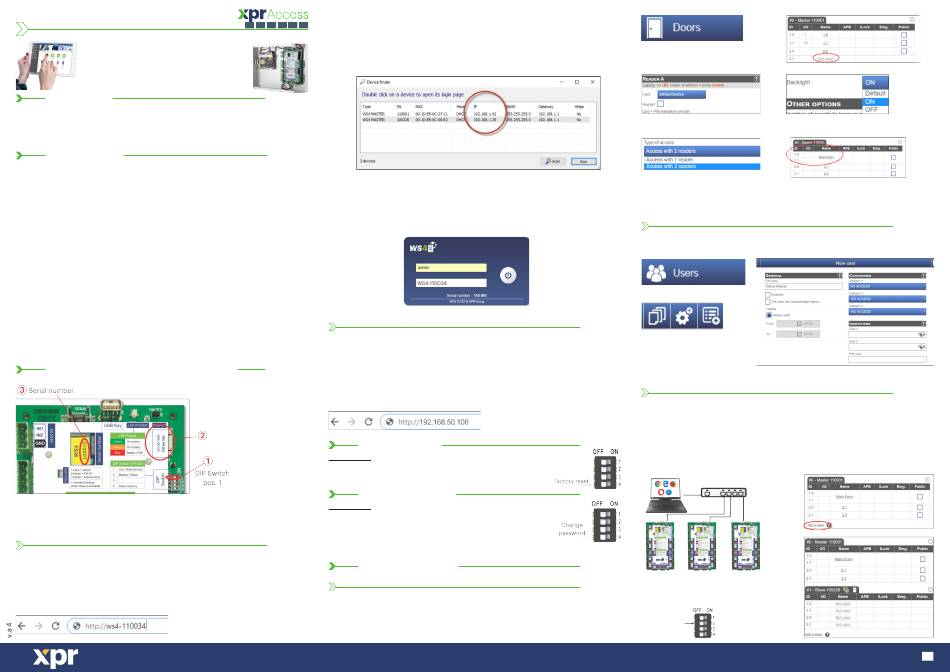The width and height of the screenshot is (950, 672).
Task: Click the IP column header in Device finder
Action: point(476,107)
